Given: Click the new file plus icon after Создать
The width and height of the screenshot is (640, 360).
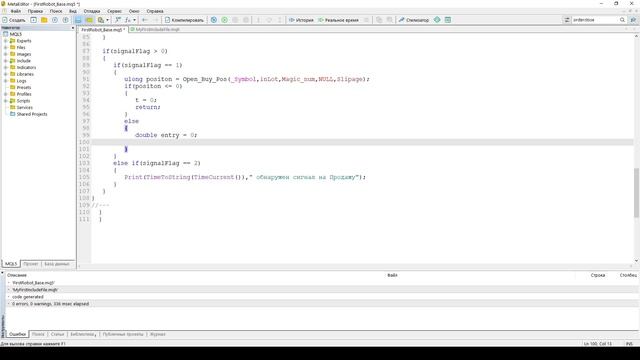Looking at the screenshot, I should click(33, 20).
